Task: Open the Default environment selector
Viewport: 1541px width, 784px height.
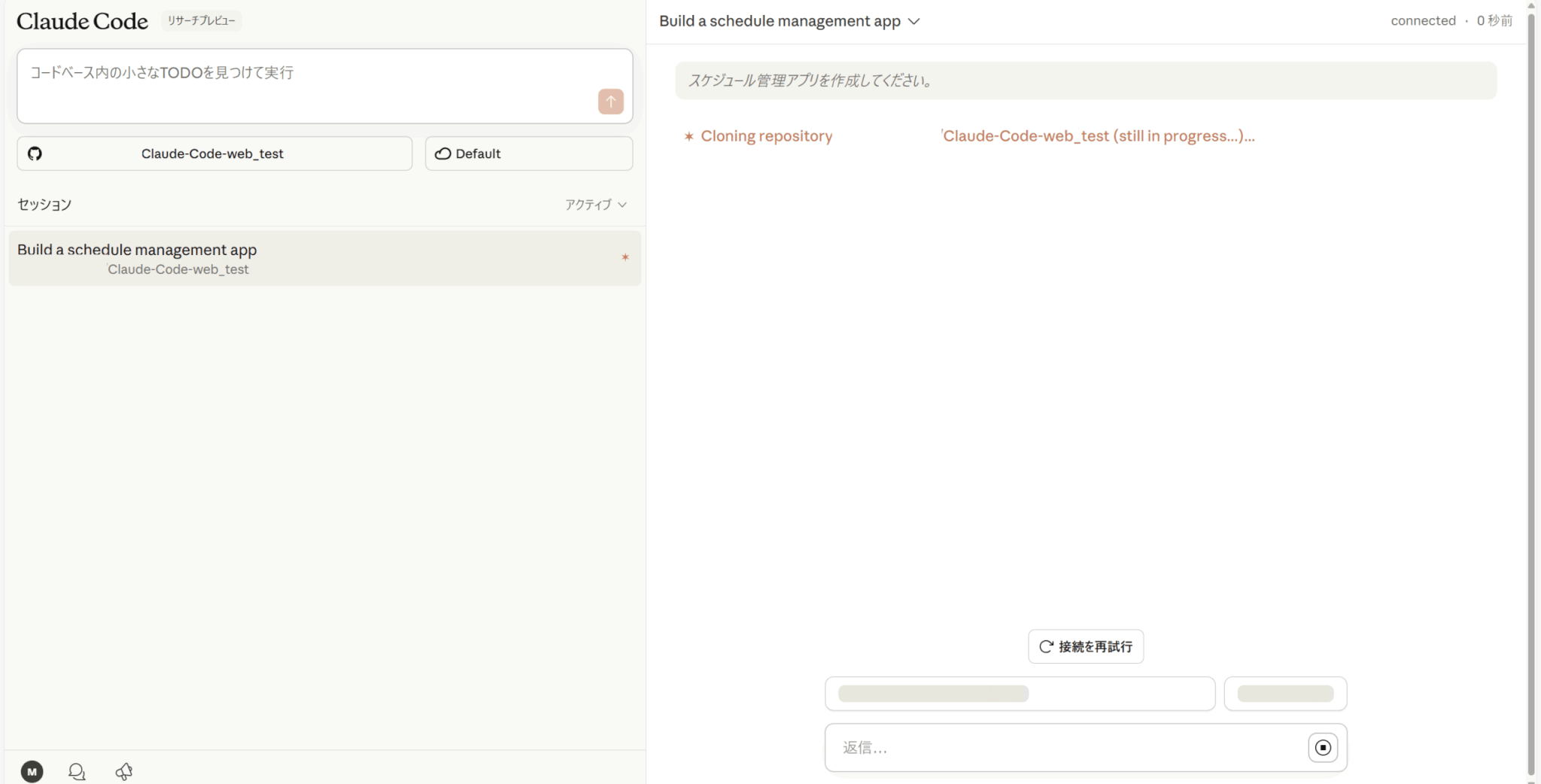Action: [528, 153]
